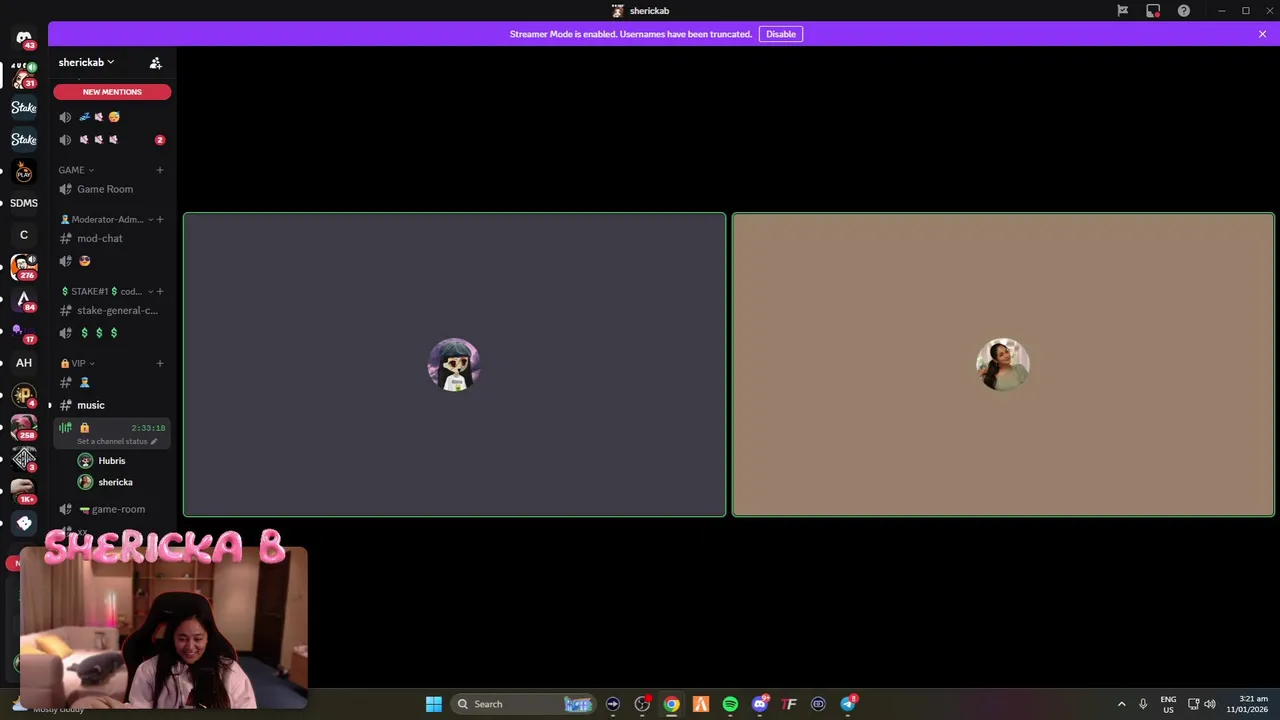Open the Pragmatic Play server icon
Screen dimensions: 1280x720
pos(24,171)
